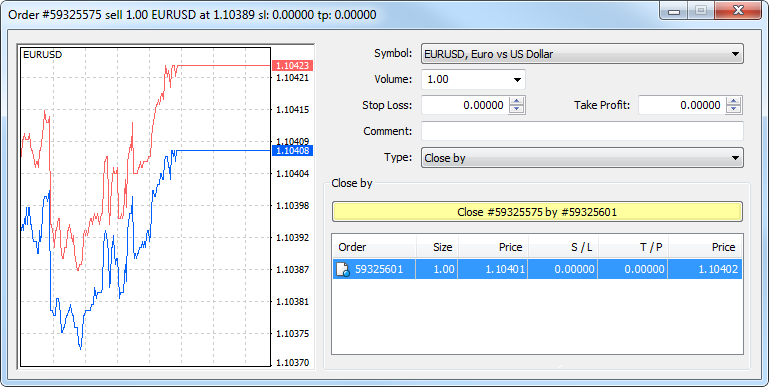This screenshot has width=769, height=387.
Task: Increase Take Profit with up arrow
Action: pos(734,101)
